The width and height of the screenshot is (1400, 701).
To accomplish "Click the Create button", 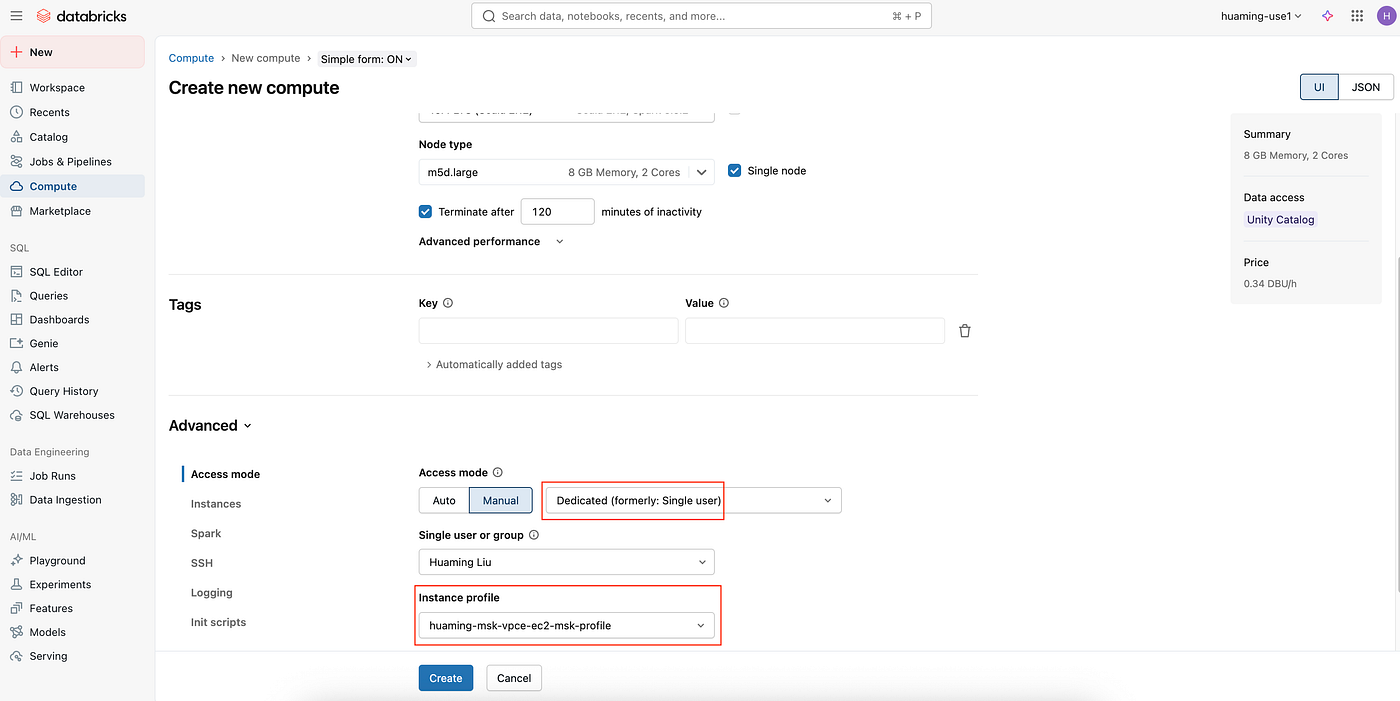I will click(x=445, y=678).
